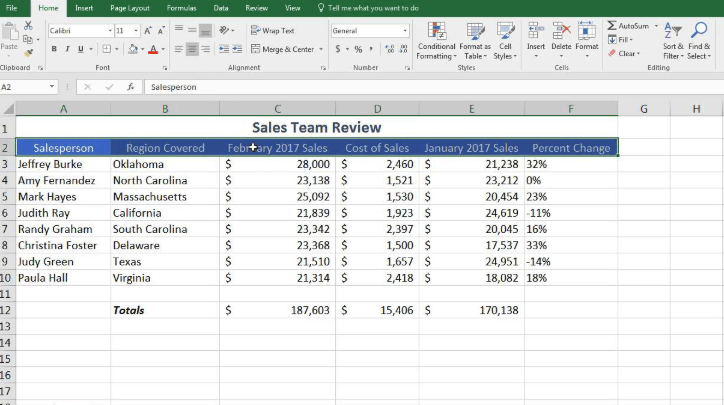Image resolution: width=724 pixels, height=405 pixels.
Task: Switch to the Page Layout tab
Action: point(130,7)
